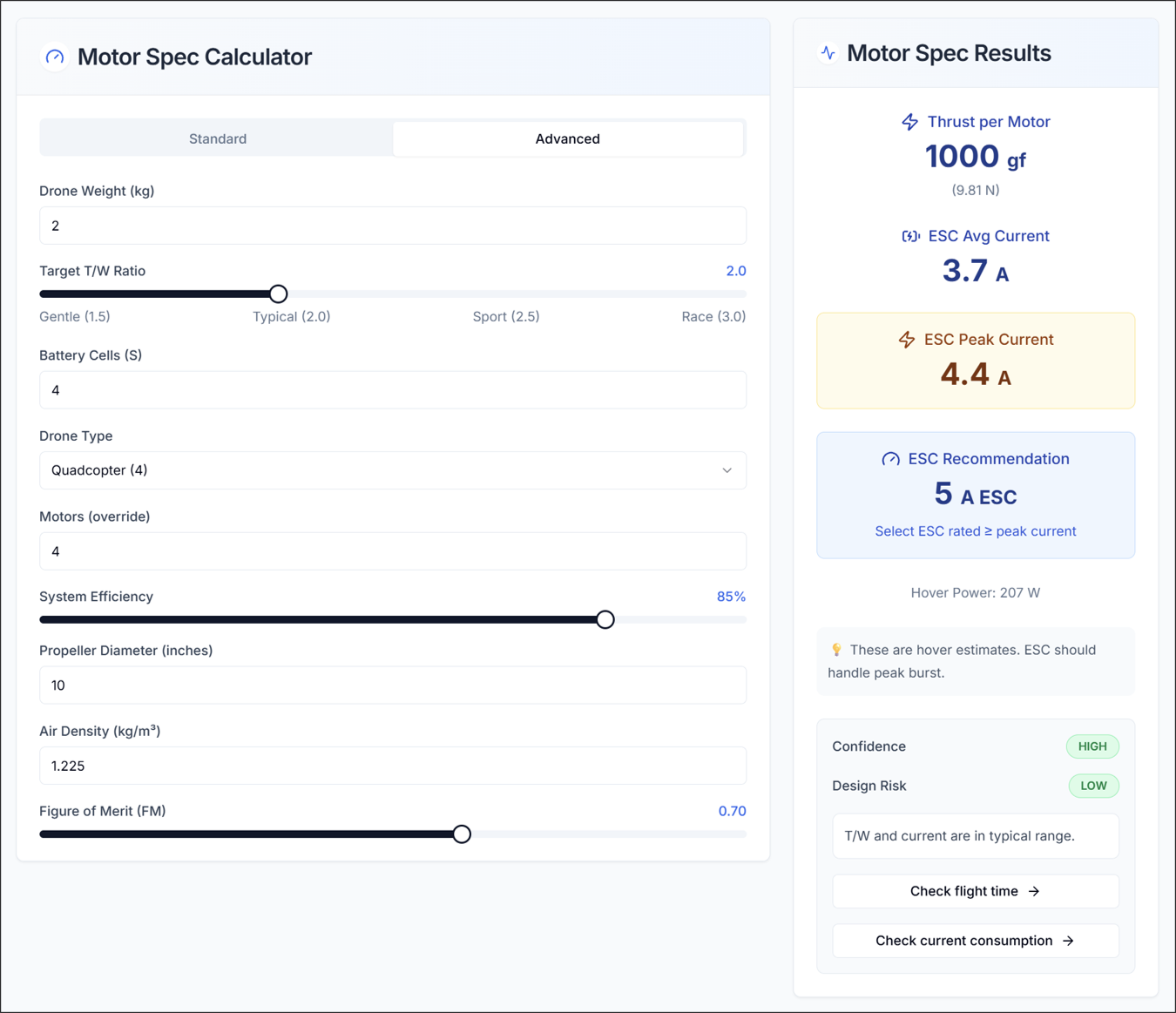This screenshot has width=1176, height=1013.
Task: Click the waveform icon next to Motor Spec Results
Action: (827, 52)
